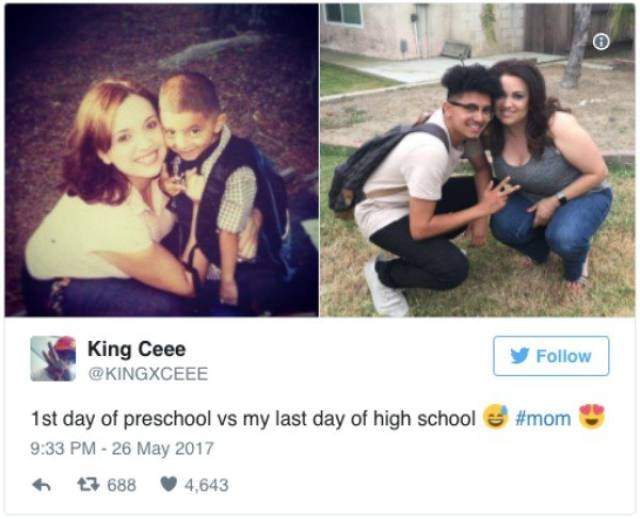Click the 9:33 PM - 26 May 2017 timestamp

coord(122,448)
